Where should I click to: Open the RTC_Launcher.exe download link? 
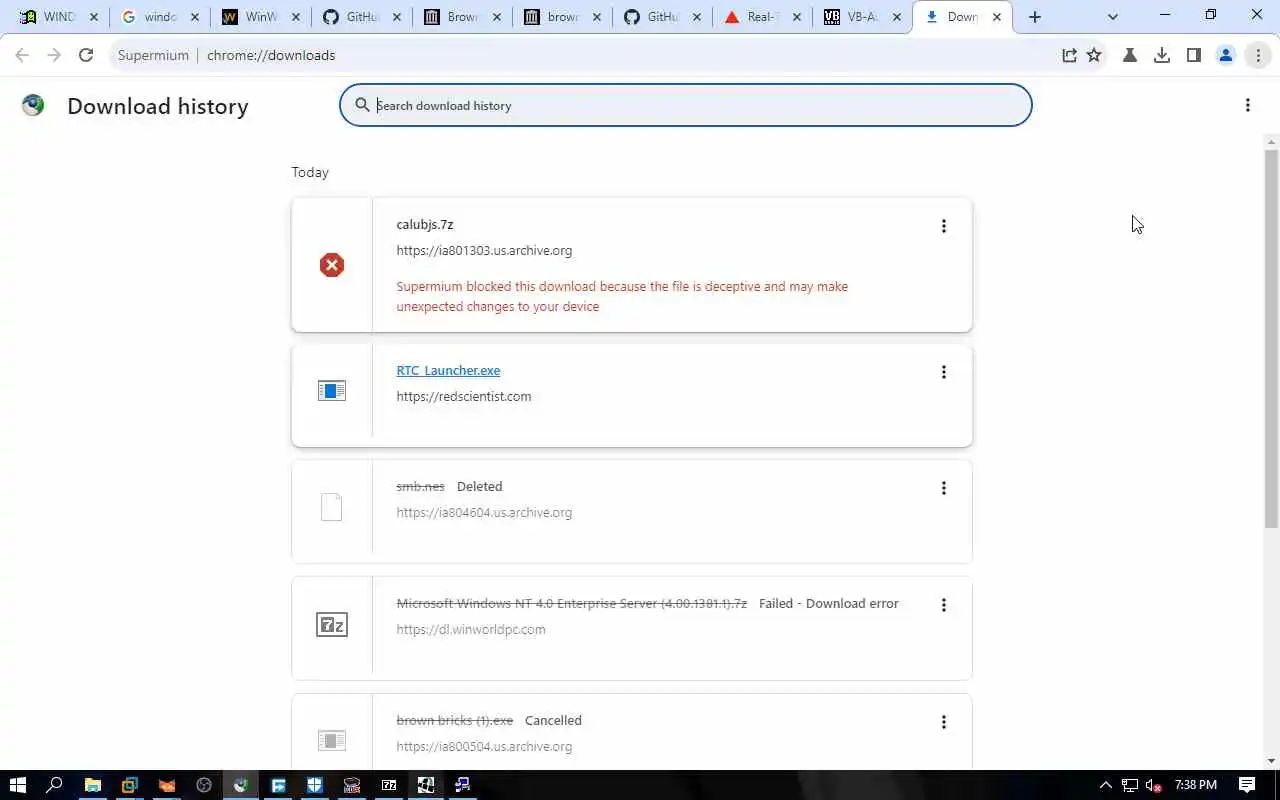coord(448,370)
